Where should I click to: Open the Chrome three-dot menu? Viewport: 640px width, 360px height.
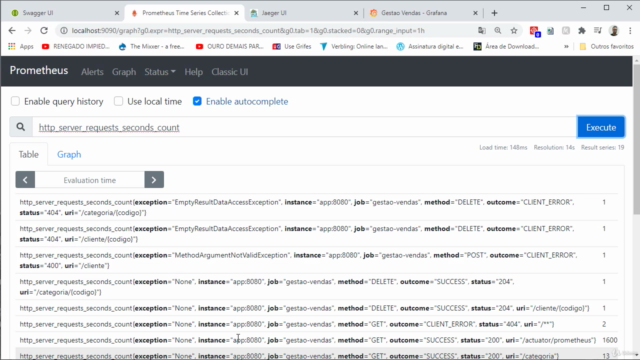click(630, 31)
